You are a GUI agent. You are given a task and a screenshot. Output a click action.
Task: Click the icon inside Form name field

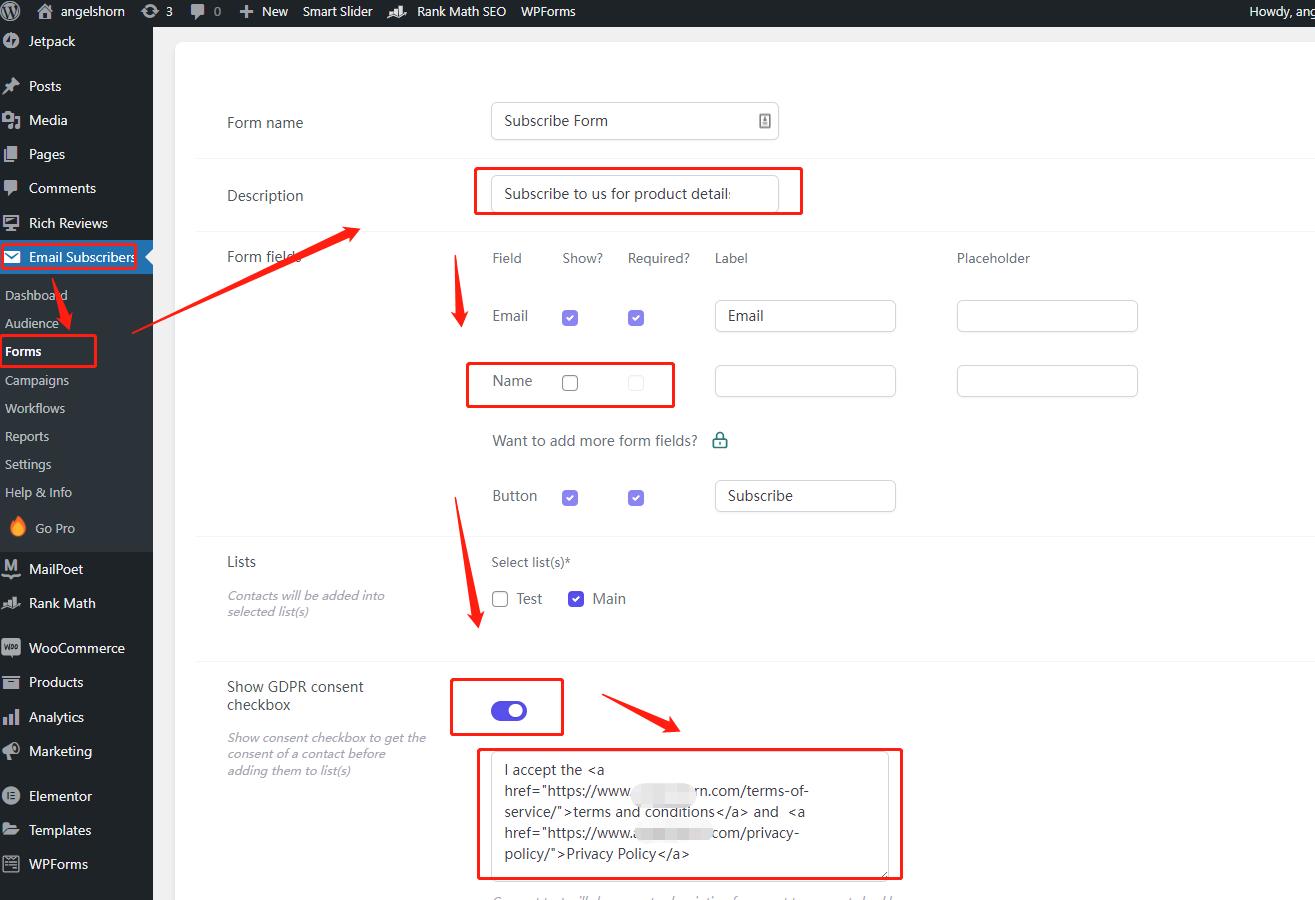765,121
